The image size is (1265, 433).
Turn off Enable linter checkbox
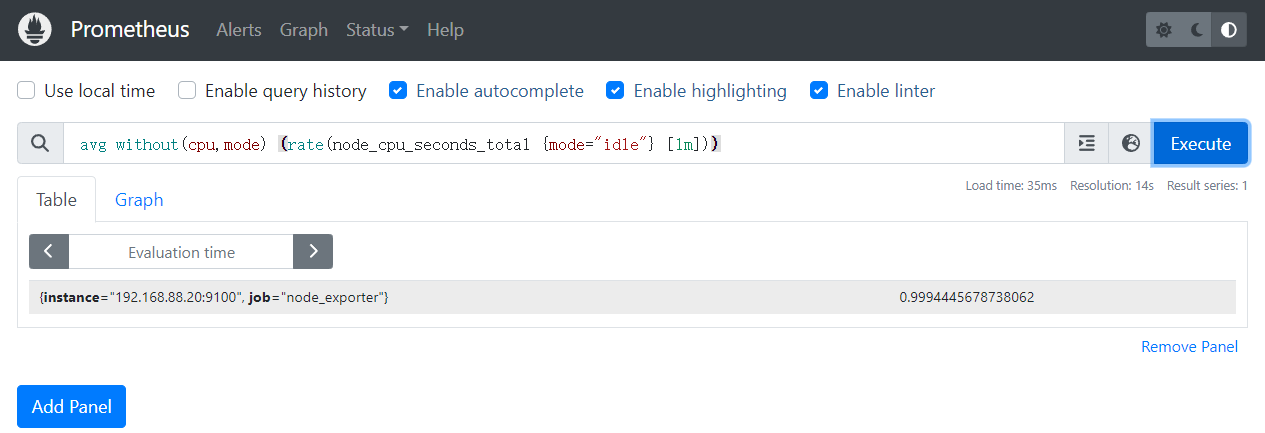(819, 91)
